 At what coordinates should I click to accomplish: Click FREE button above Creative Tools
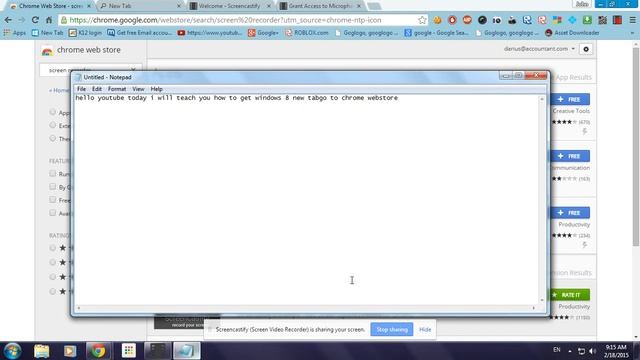tap(569, 99)
